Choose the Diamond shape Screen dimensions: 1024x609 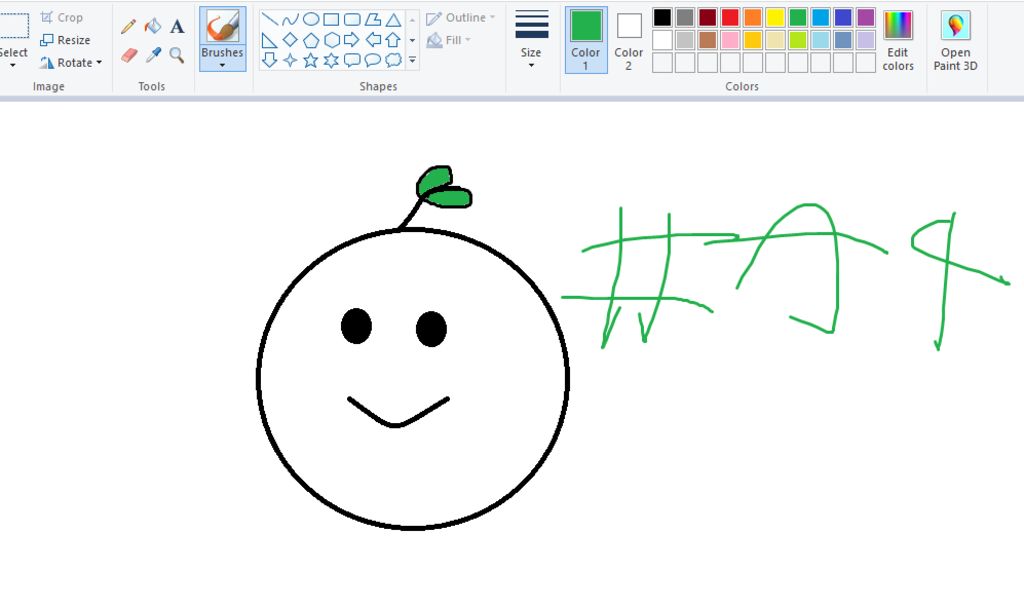(x=290, y=40)
